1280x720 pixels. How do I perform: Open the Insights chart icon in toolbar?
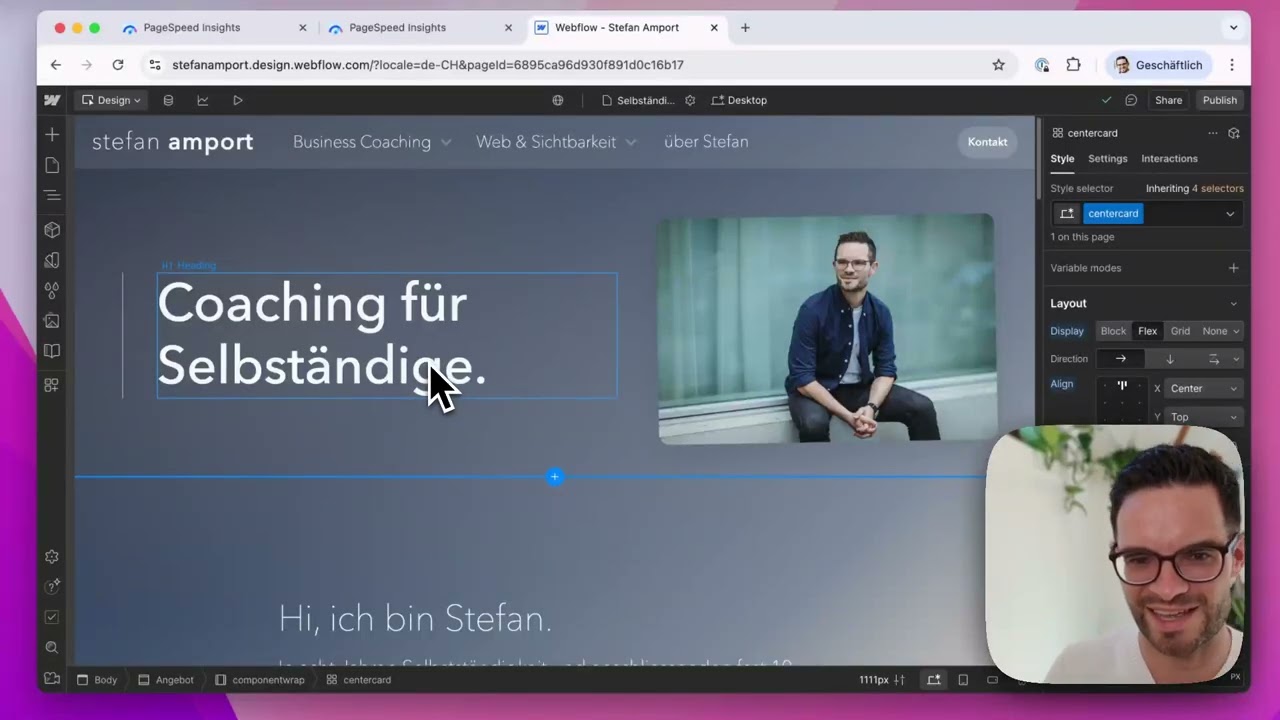coord(203,100)
